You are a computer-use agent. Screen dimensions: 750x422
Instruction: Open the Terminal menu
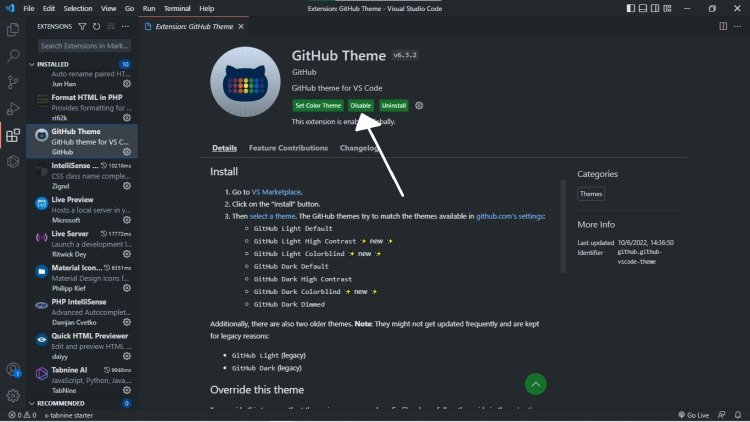pos(177,8)
